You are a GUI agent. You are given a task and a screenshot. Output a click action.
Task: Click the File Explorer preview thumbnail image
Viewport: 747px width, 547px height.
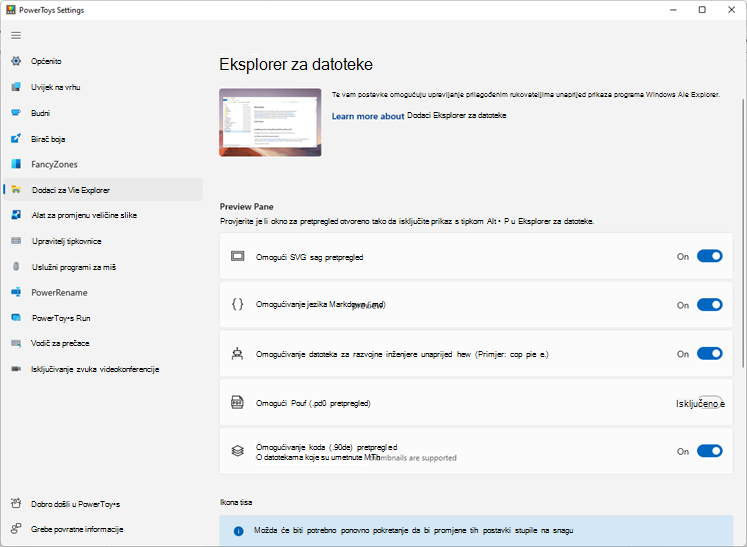(270, 122)
